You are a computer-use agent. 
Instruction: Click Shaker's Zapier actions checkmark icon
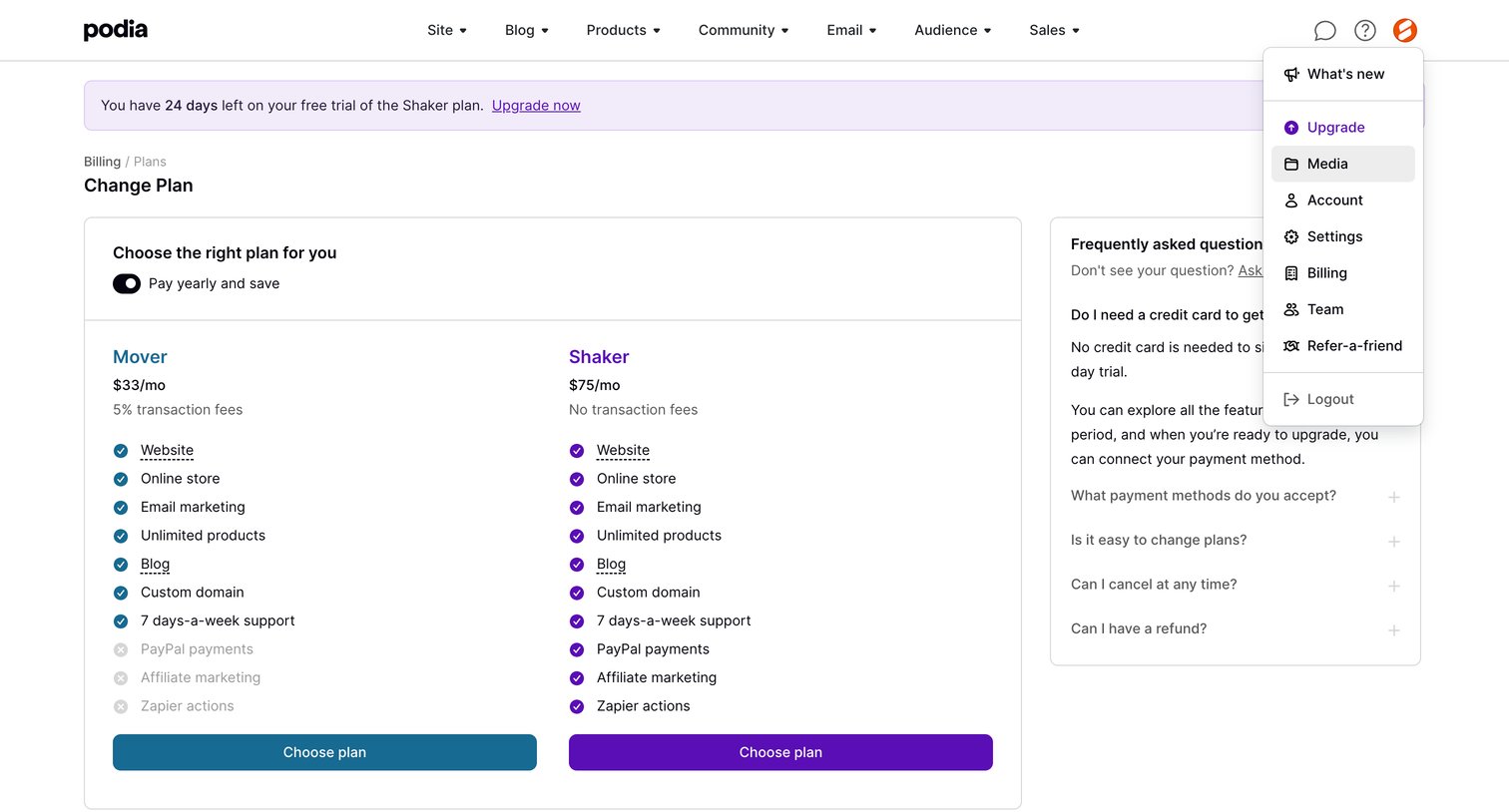(577, 706)
